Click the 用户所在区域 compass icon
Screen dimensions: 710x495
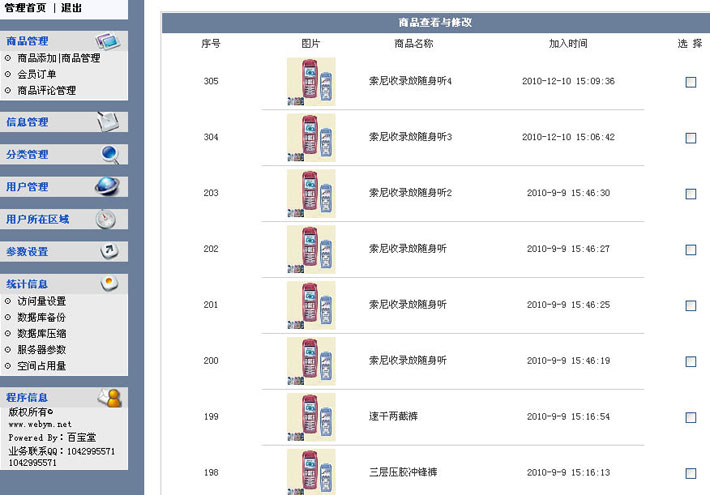pos(106,219)
